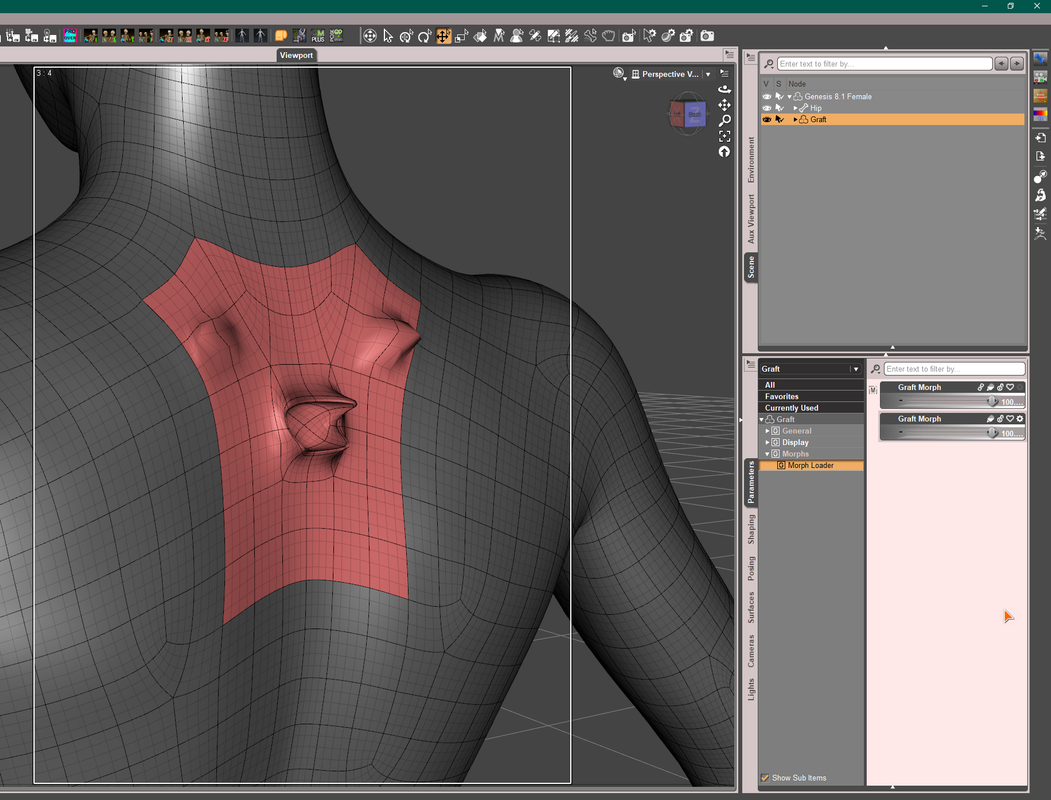Open the Graft node selection dropdown
Screen dimensions: 1051x800
856,369
